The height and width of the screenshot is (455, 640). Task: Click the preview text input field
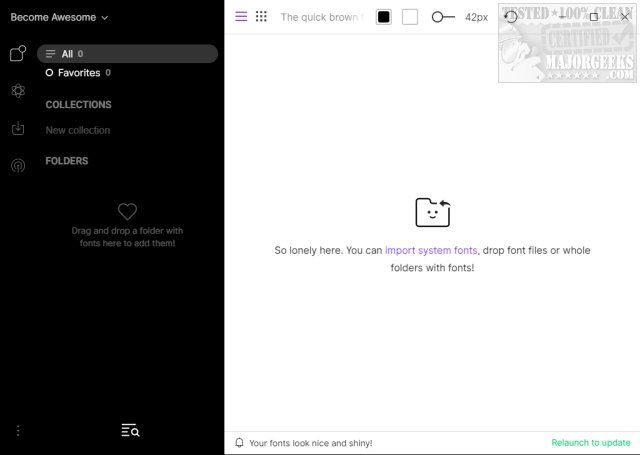[x=320, y=17]
